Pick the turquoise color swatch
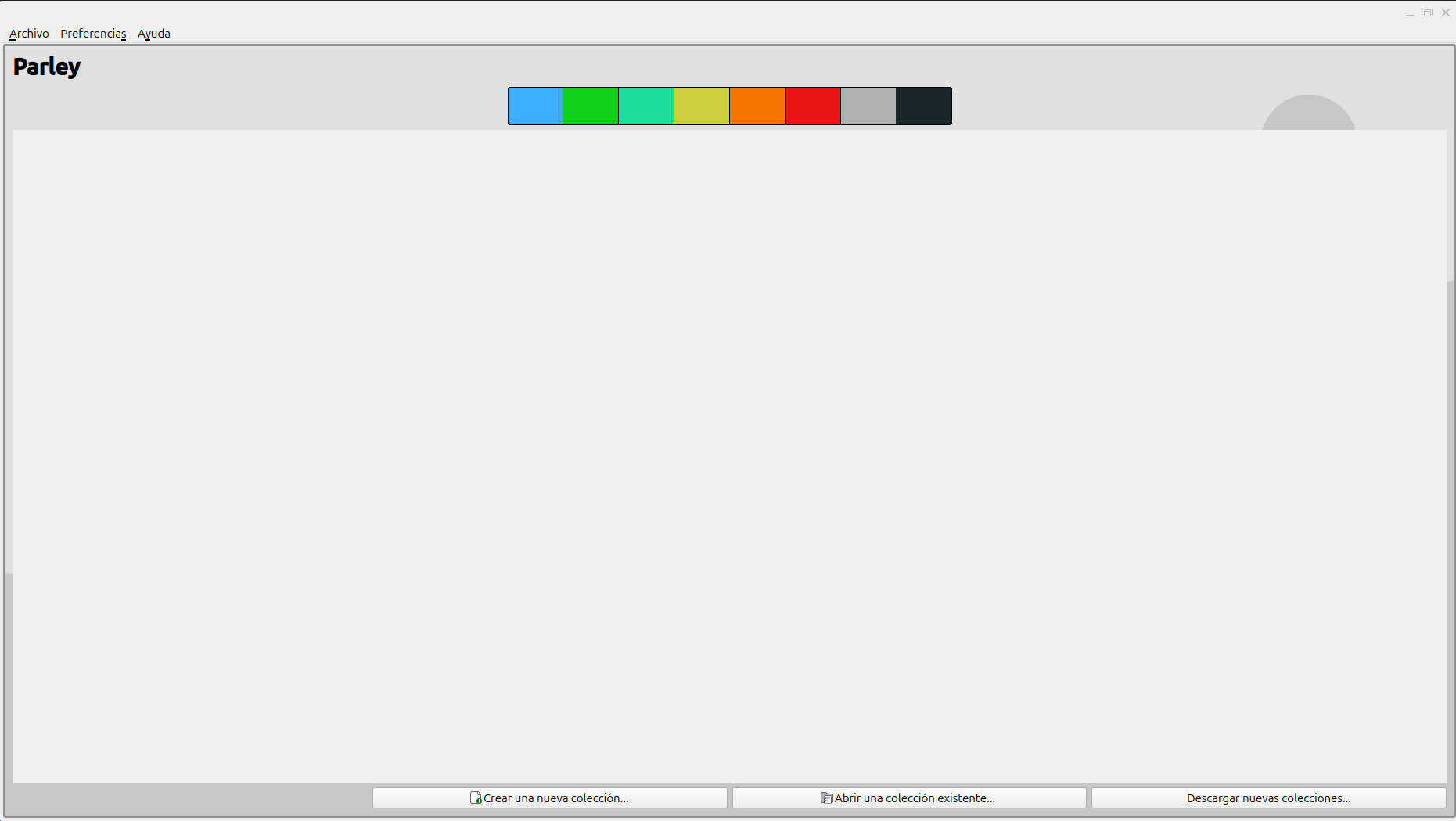 click(x=646, y=106)
